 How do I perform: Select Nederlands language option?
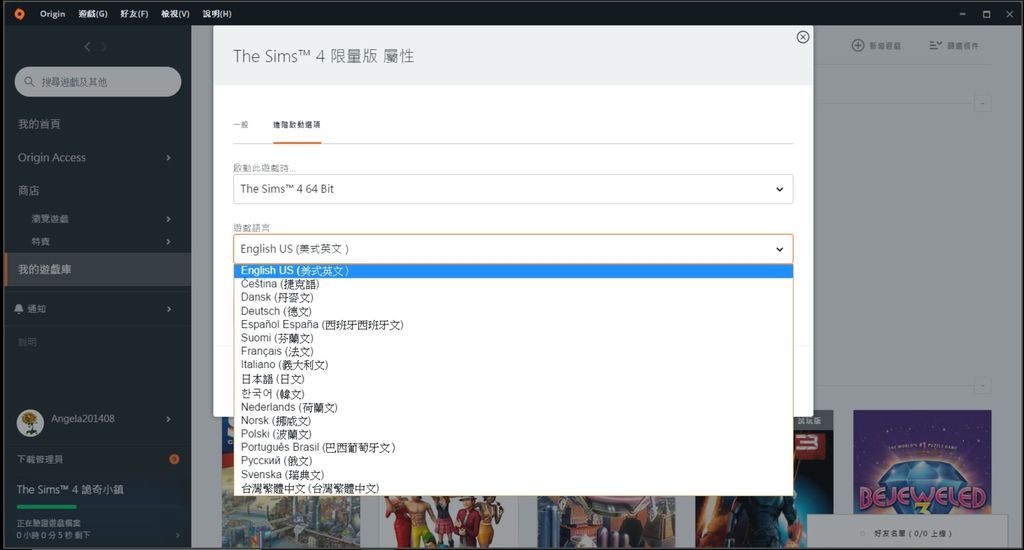click(513, 407)
